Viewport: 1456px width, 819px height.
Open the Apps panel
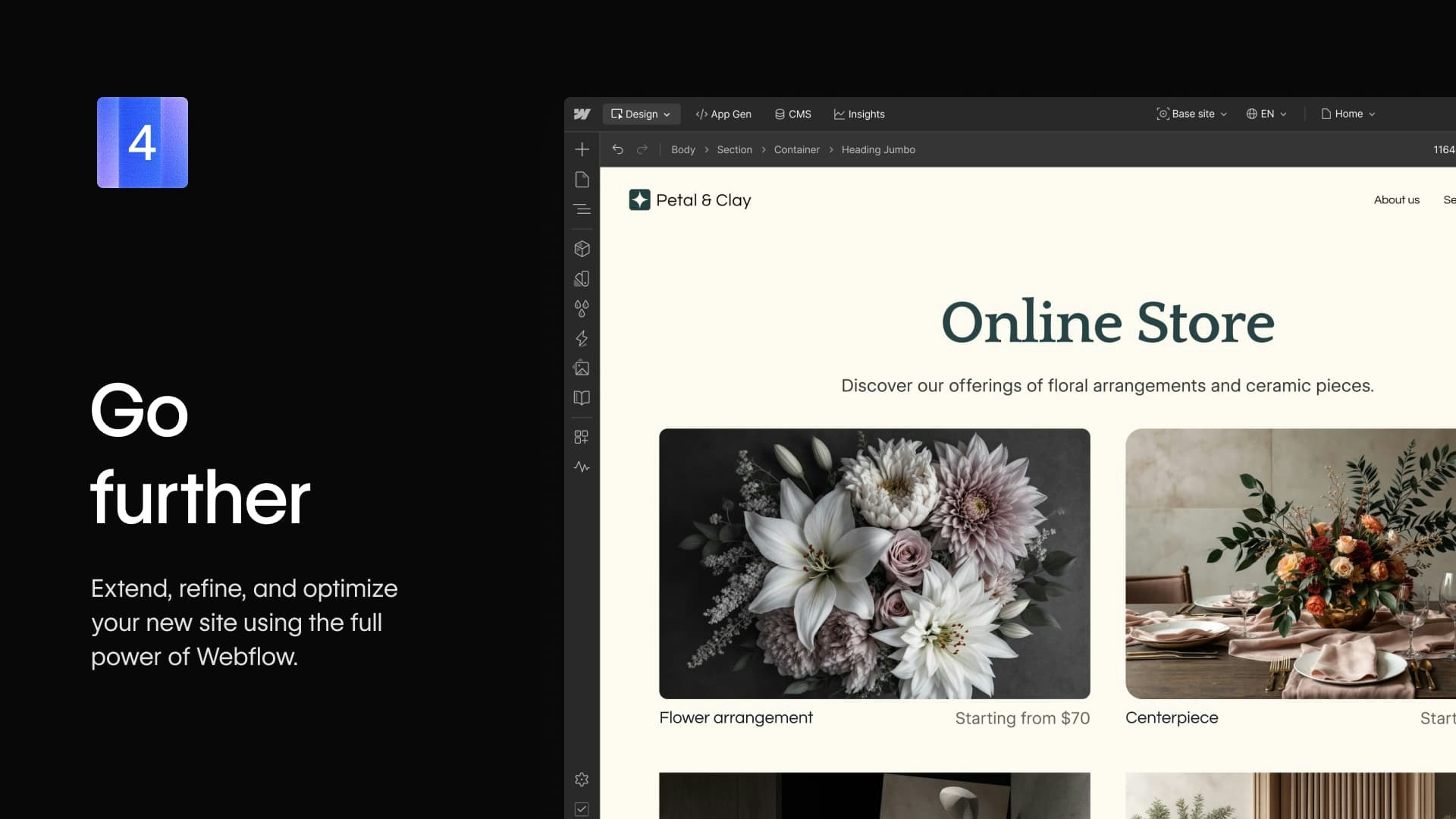click(x=582, y=436)
